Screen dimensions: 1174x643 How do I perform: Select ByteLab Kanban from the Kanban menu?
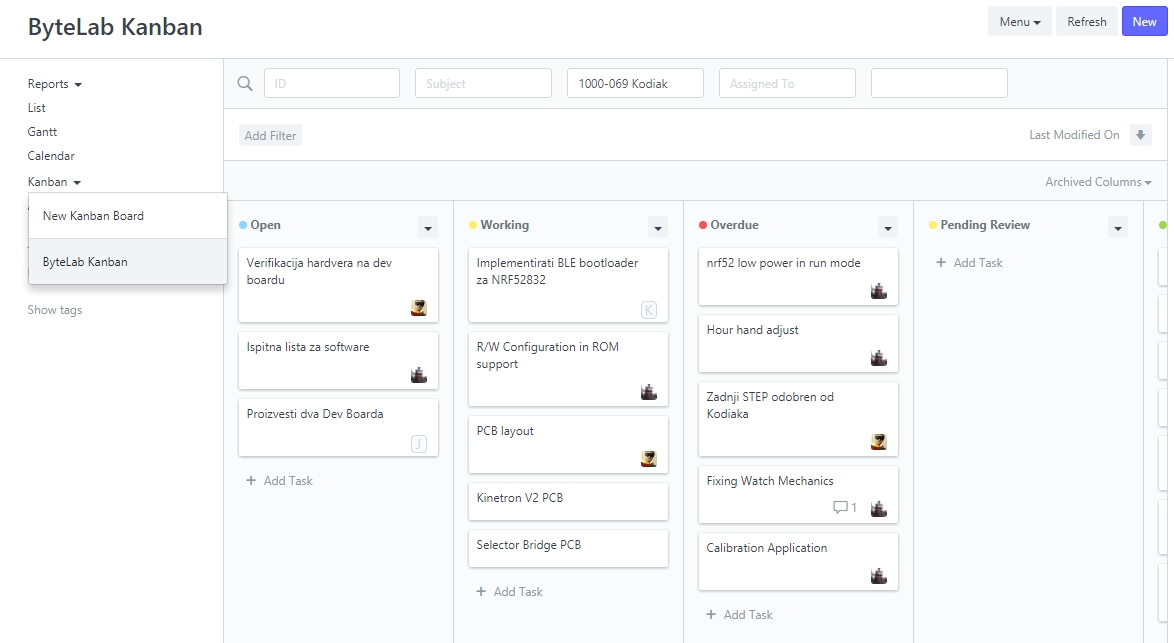pyautogui.click(x=85, y=262)
